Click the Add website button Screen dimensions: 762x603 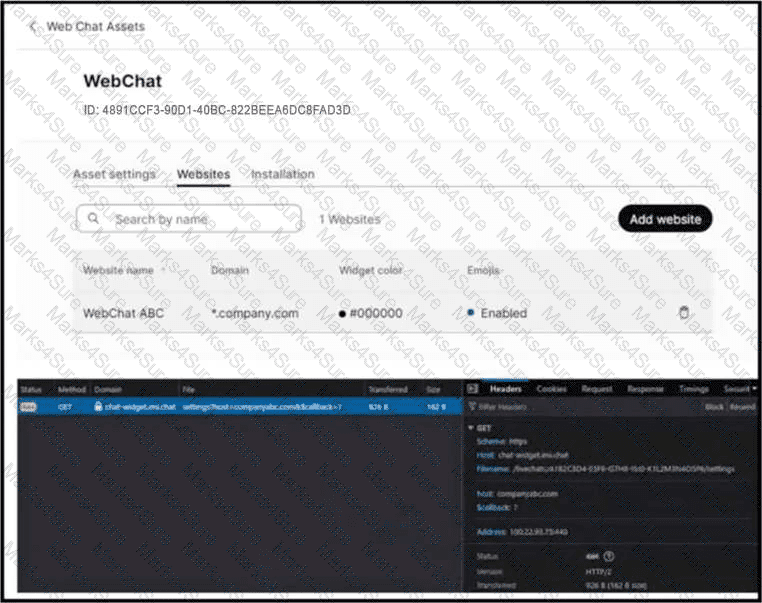[665, 219]
